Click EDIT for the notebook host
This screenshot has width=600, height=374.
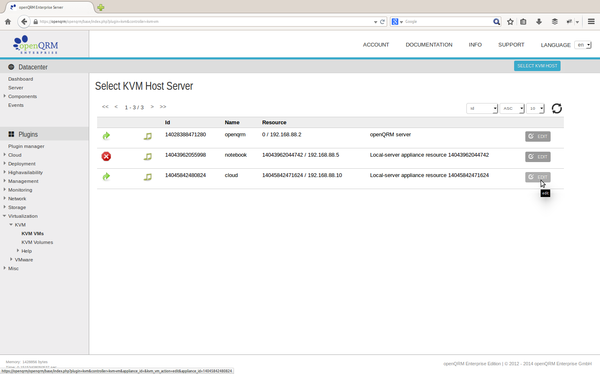point(538,157)
